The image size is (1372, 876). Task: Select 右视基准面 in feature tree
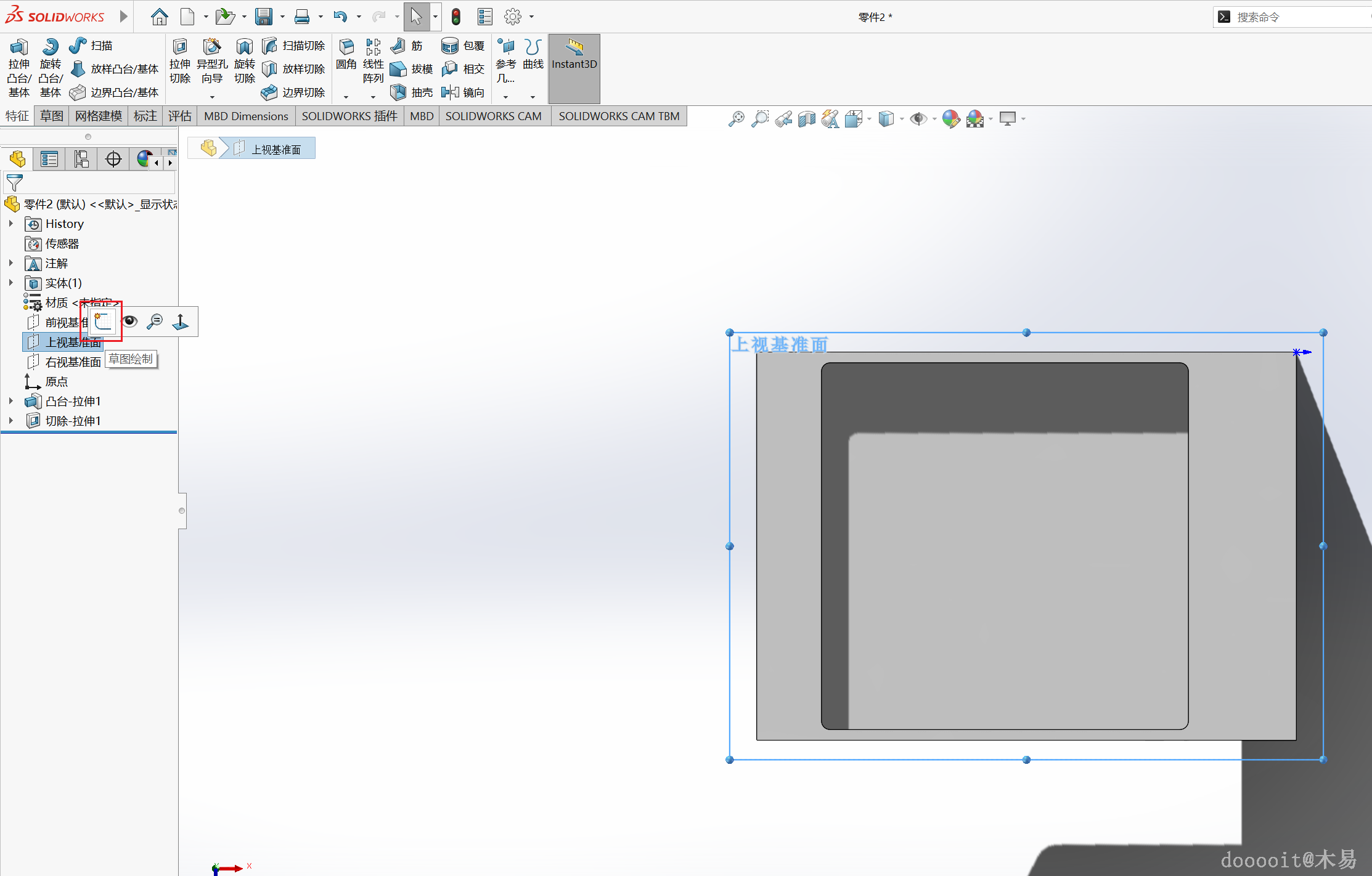point(73,362)
